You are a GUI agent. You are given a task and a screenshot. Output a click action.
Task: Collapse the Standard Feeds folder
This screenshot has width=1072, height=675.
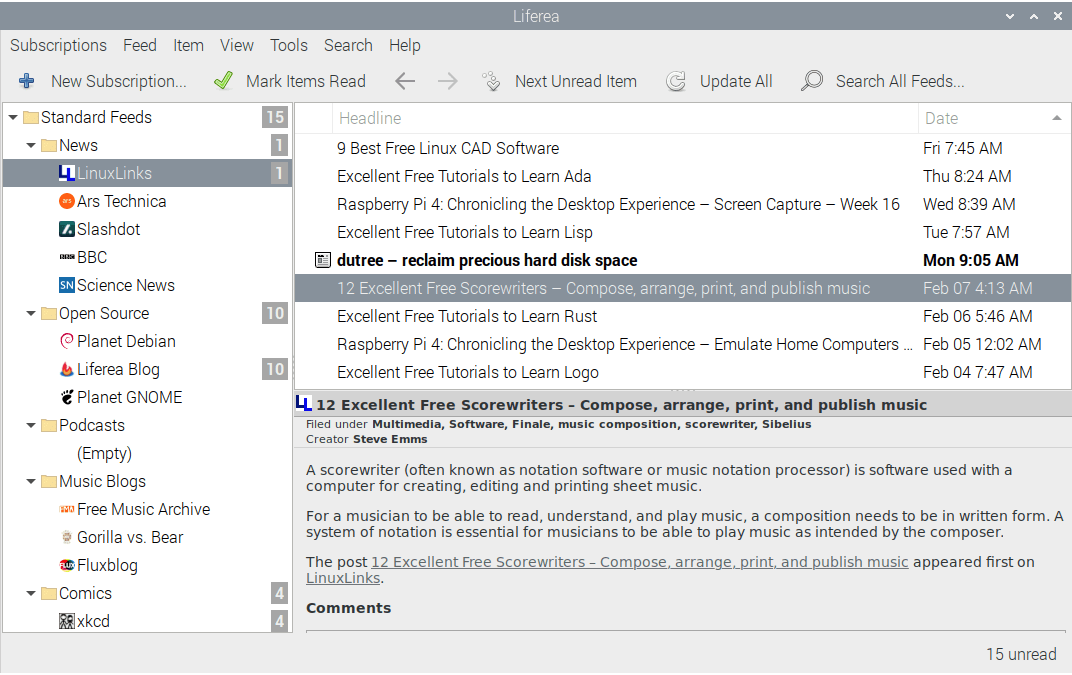(x=13, y=118)
